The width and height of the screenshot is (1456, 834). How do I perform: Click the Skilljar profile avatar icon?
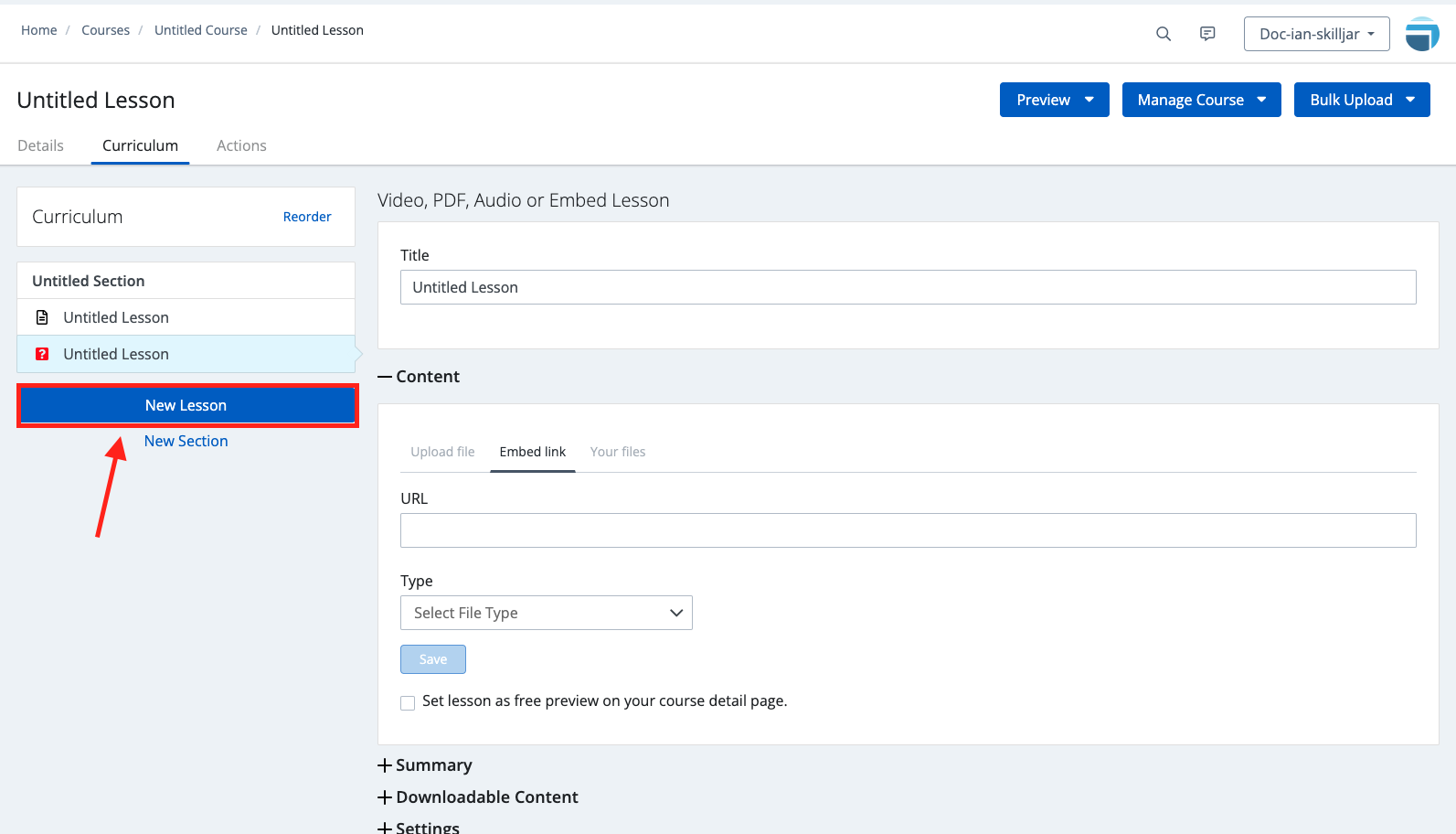pyautogui.click(x=1421, y=34)
